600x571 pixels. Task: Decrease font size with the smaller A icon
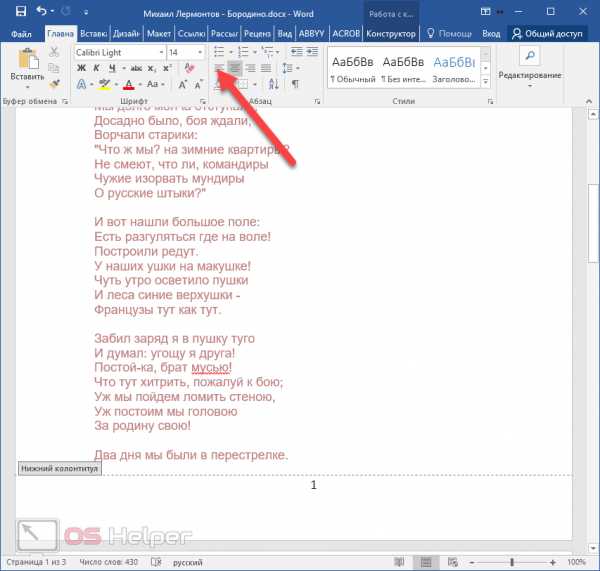coord(199,85)
